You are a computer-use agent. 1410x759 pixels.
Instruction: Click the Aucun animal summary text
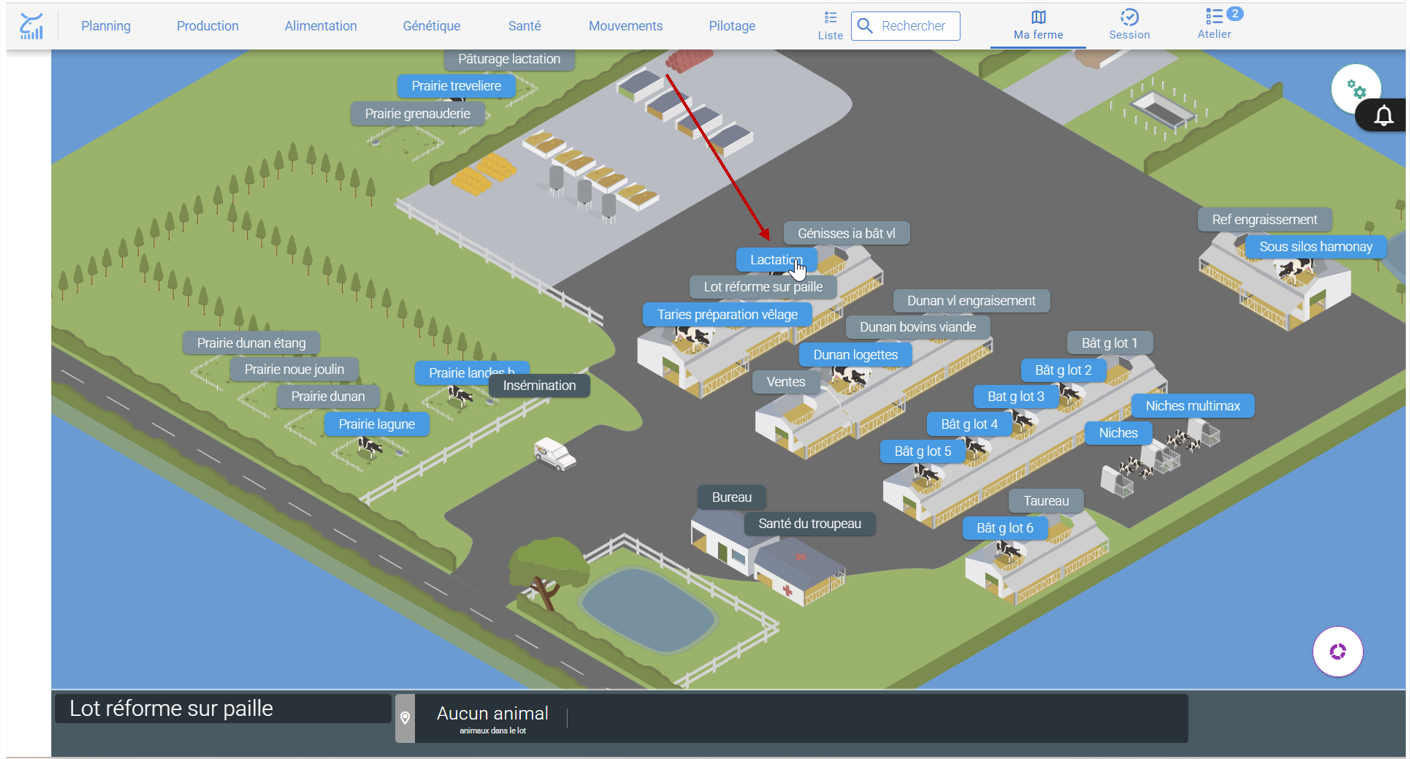tap(492, 714)
